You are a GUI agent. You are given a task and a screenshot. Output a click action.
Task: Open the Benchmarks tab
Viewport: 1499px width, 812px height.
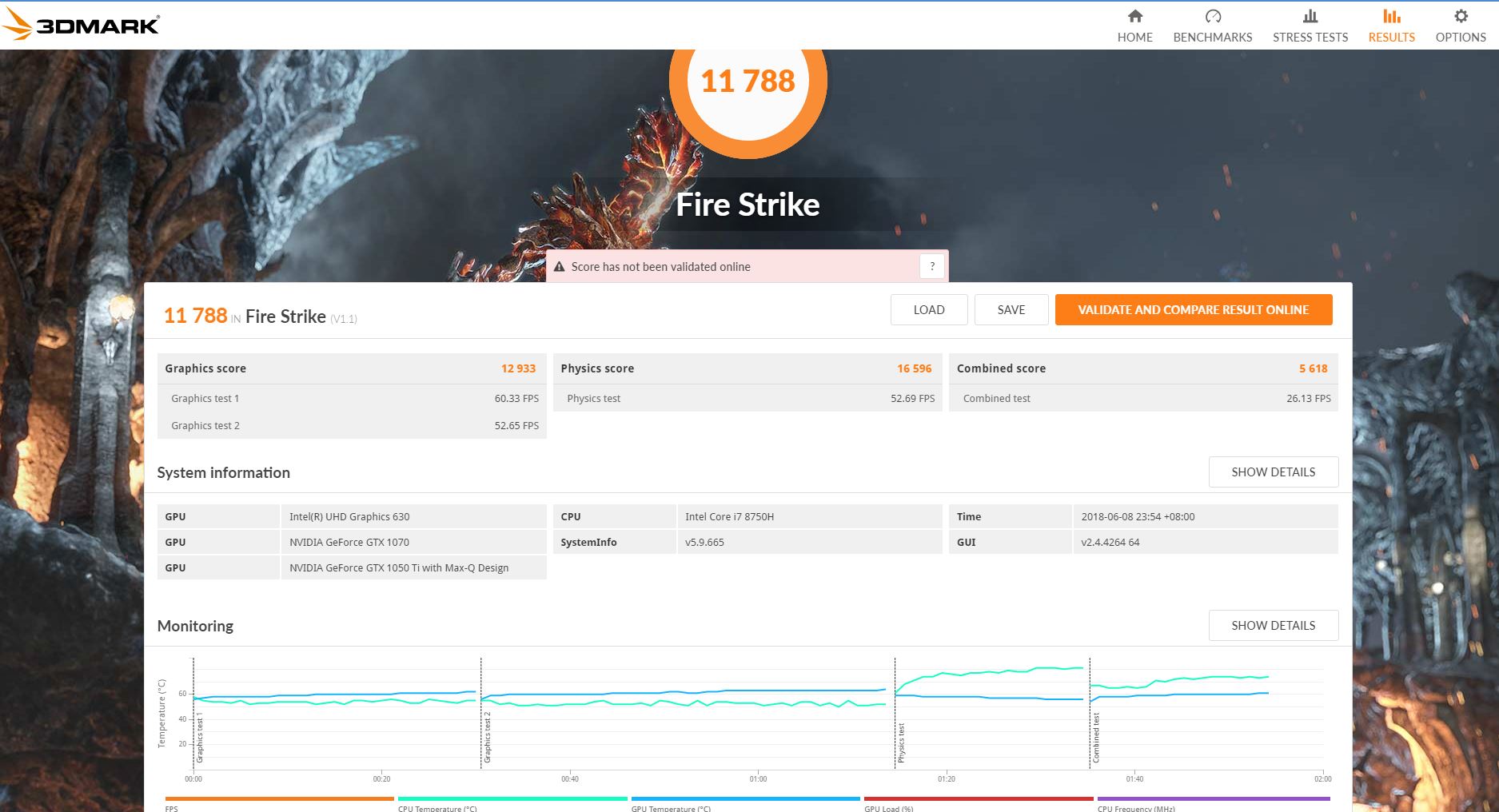pos(1212,26)
